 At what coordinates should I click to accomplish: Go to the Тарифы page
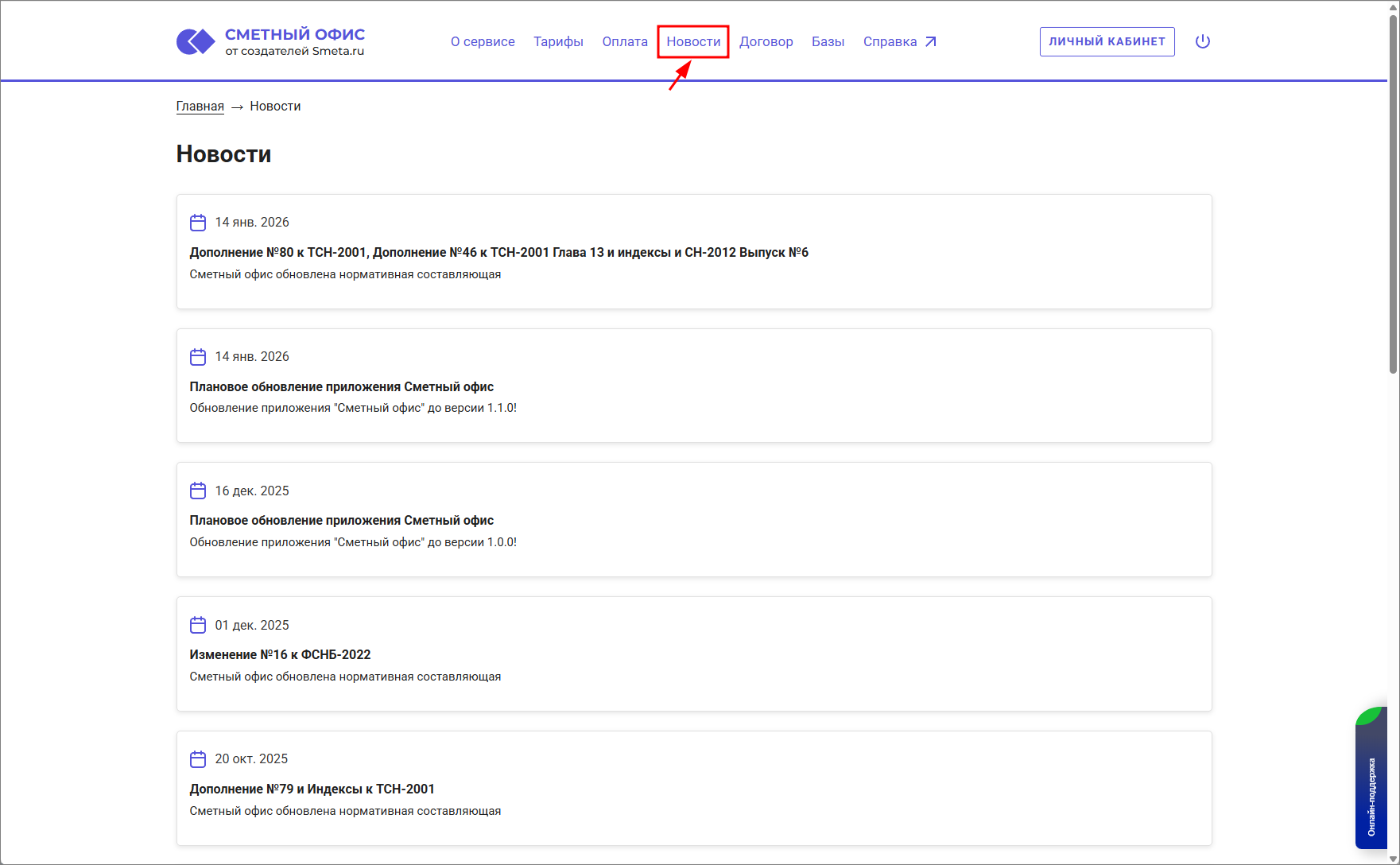tap(558, 41)
